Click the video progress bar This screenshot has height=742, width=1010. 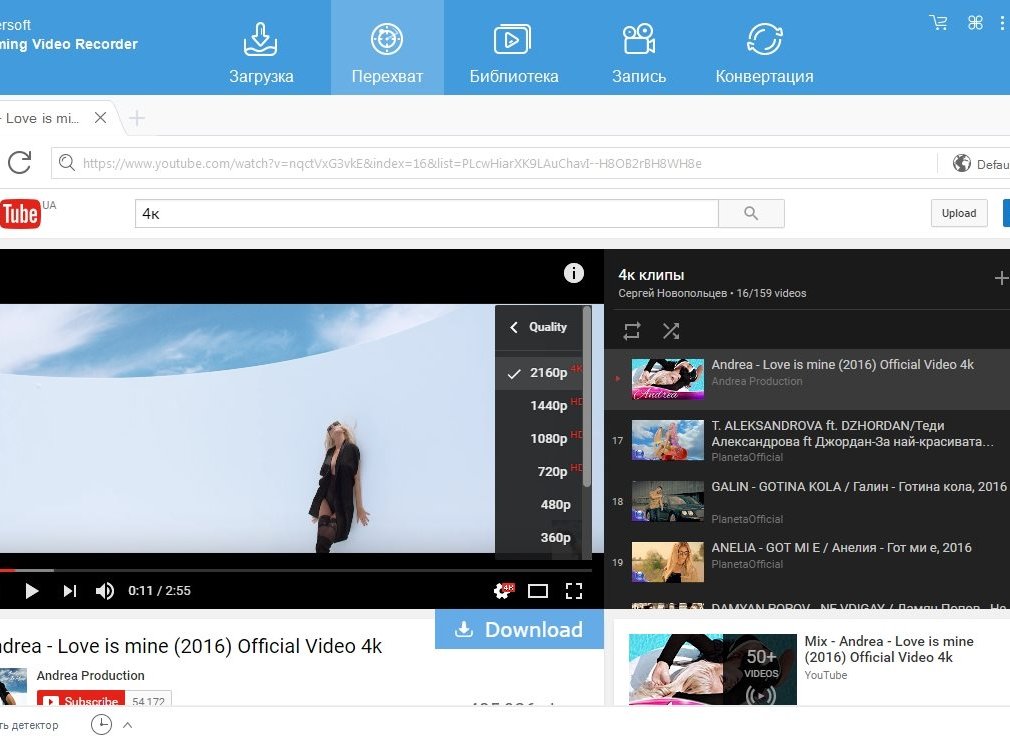tap(296, 570)
